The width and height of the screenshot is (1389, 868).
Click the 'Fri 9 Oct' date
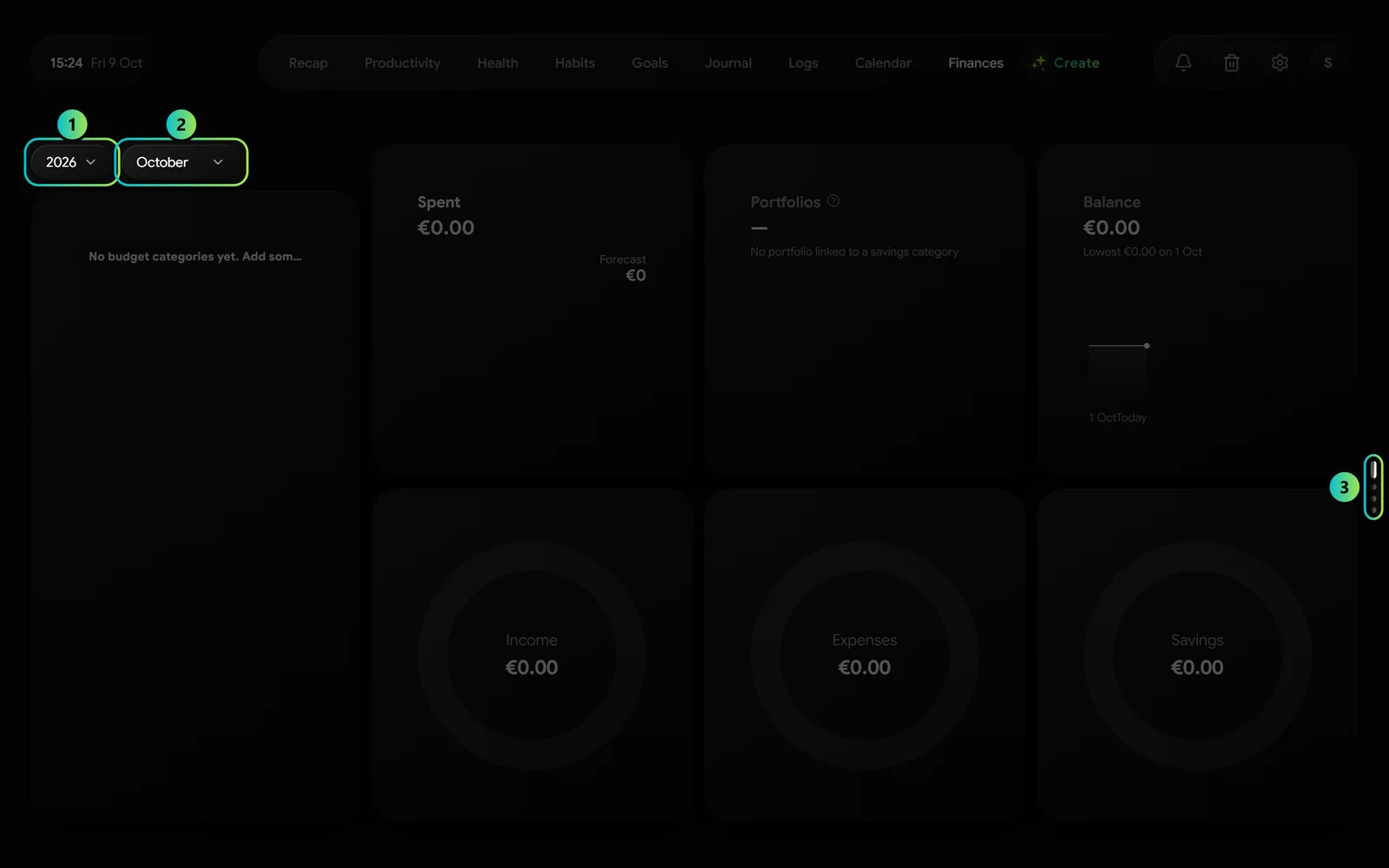116,62
